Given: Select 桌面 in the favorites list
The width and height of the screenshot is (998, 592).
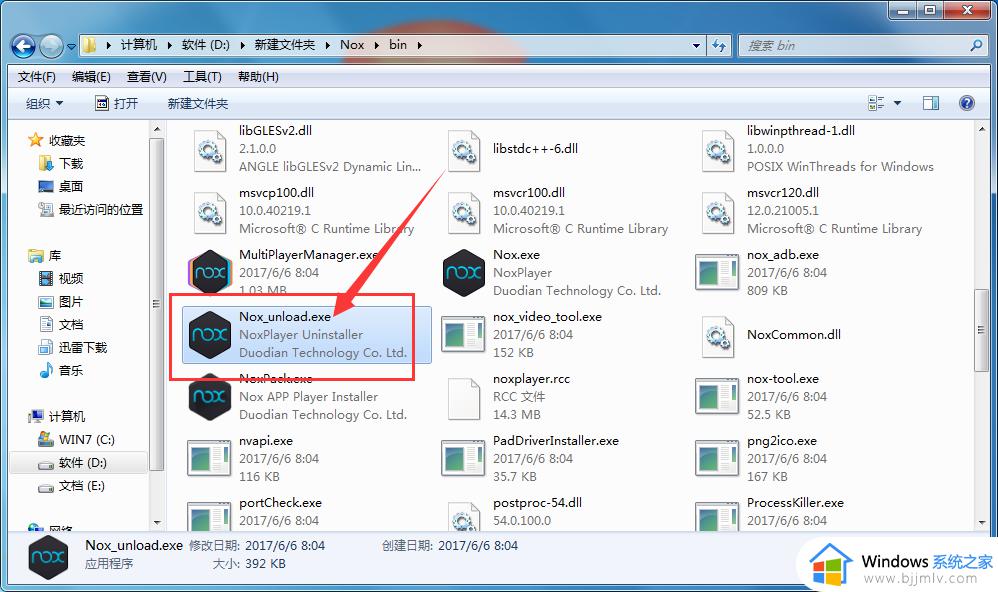Looking at the screenshot, I should pyautogui.click(x=71, y=187).
